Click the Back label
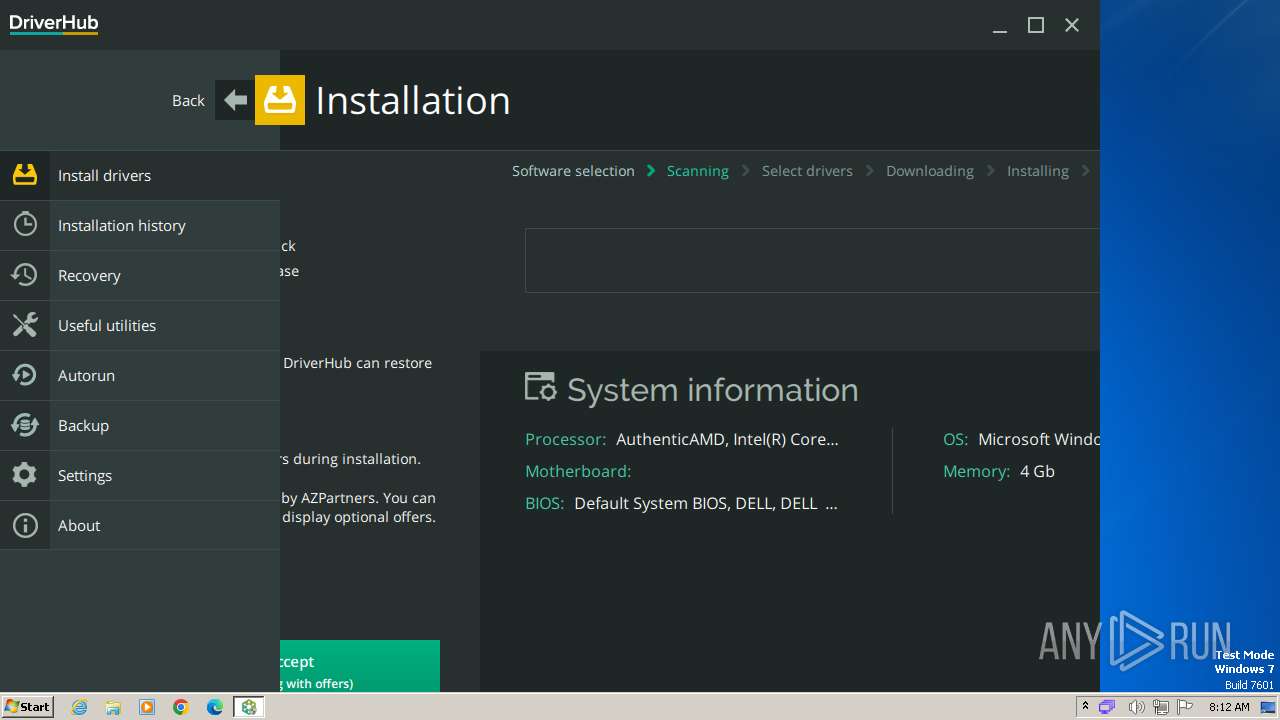This screenshot has height=720, width=1280. click(188, 100)
